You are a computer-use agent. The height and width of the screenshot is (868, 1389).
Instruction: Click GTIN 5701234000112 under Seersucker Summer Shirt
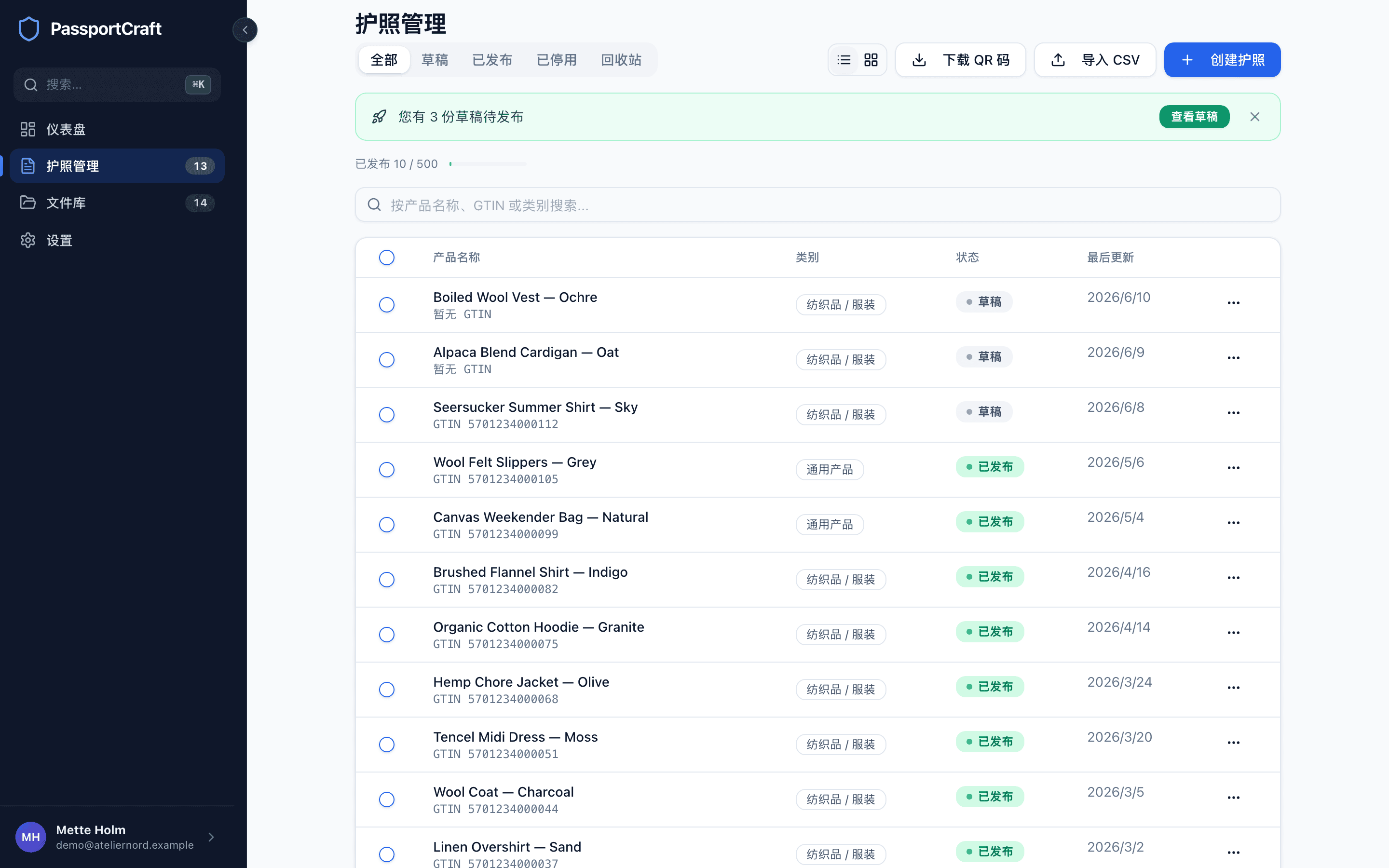tap(495, 424)
